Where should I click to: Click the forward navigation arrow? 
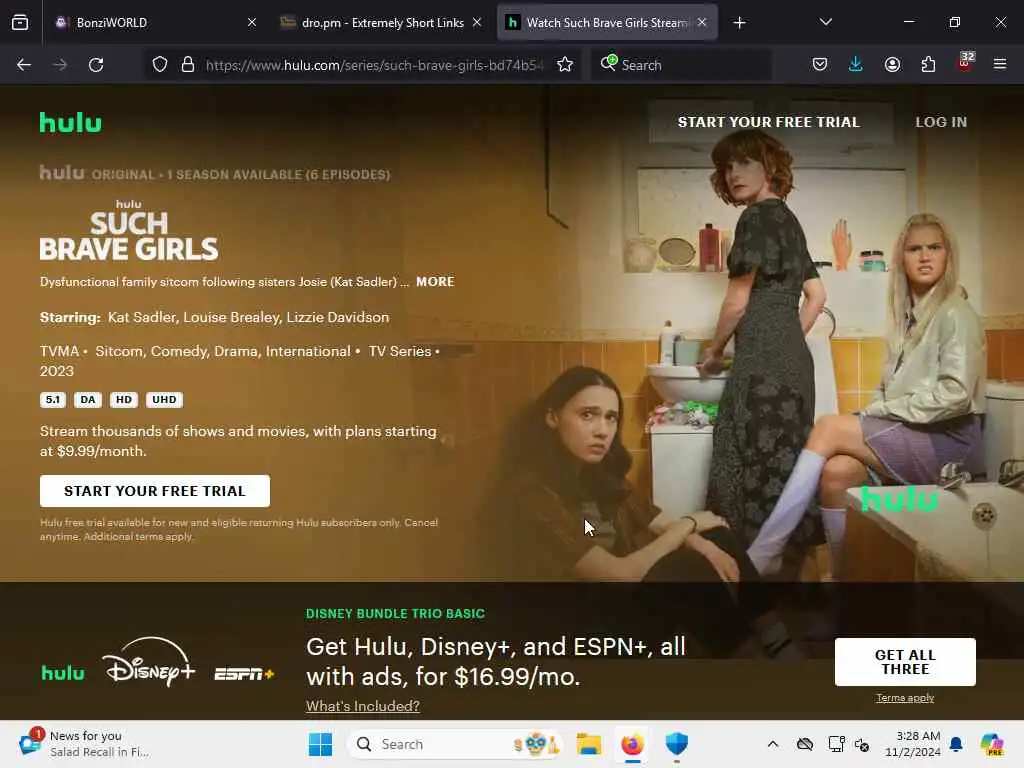[60, 65]
